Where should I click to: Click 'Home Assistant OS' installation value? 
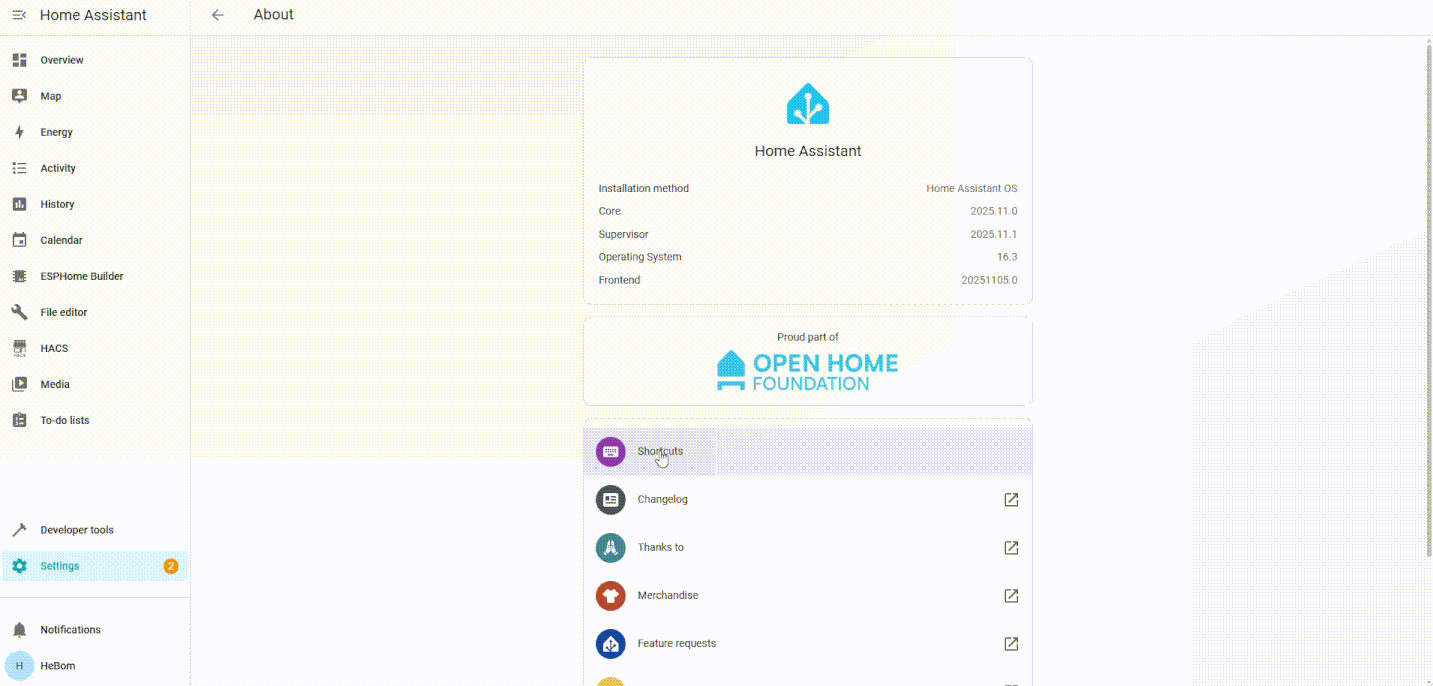(x=972, y=188)
